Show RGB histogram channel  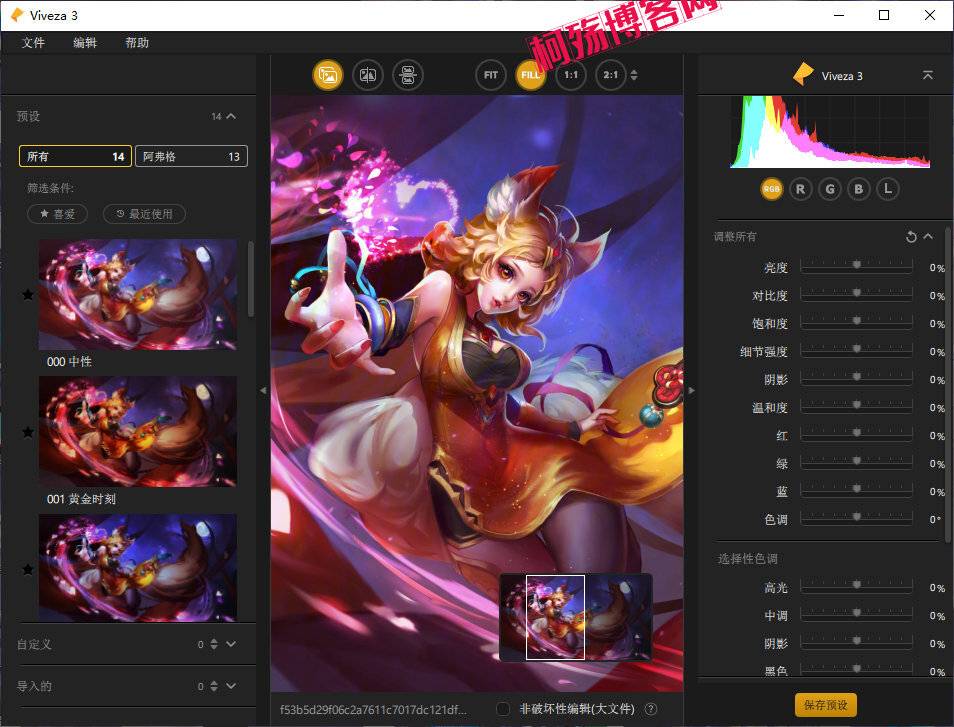771,189
